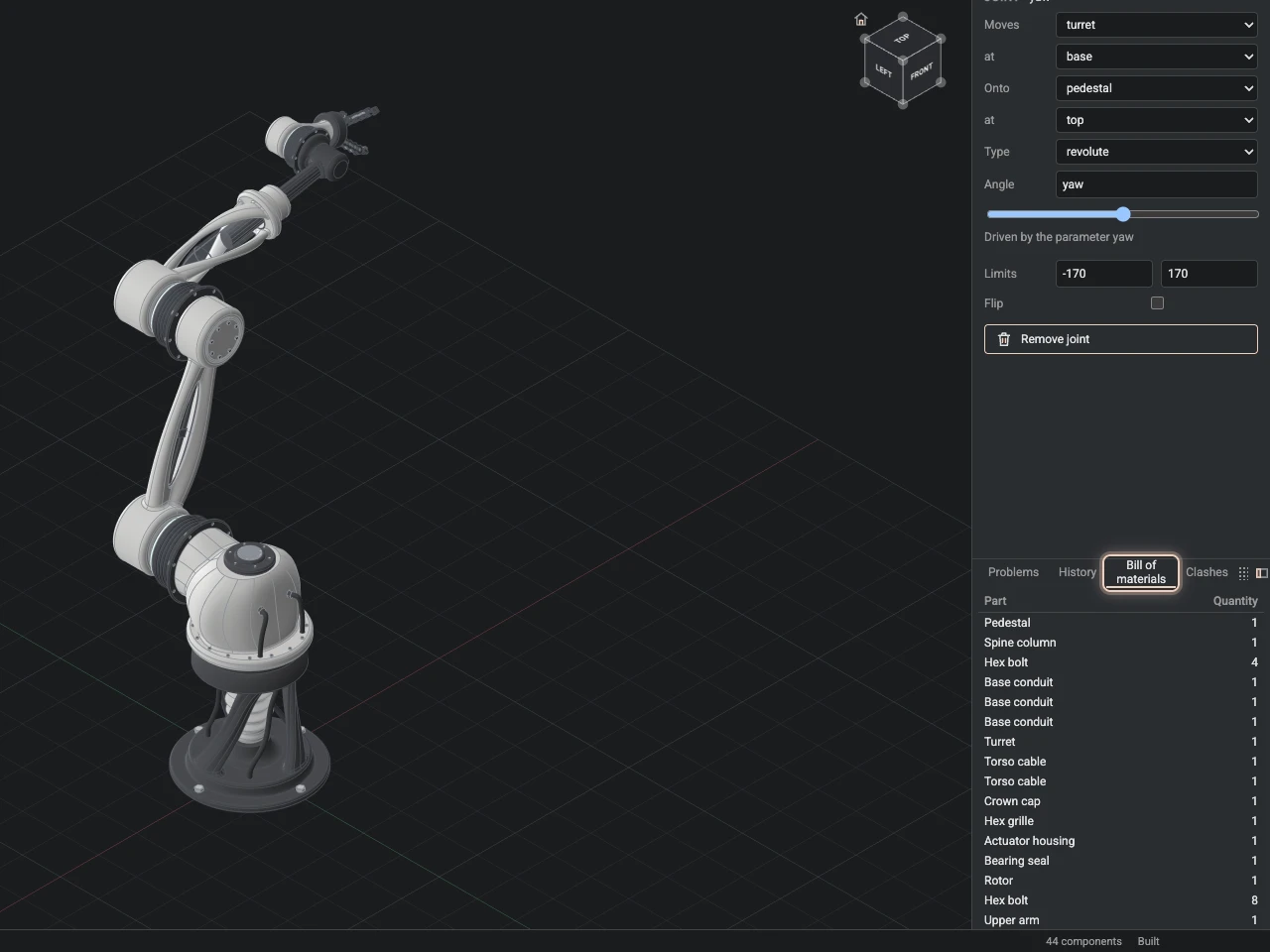
Task: Switch to the Problems tab
Action: [x=1013, y=572]
